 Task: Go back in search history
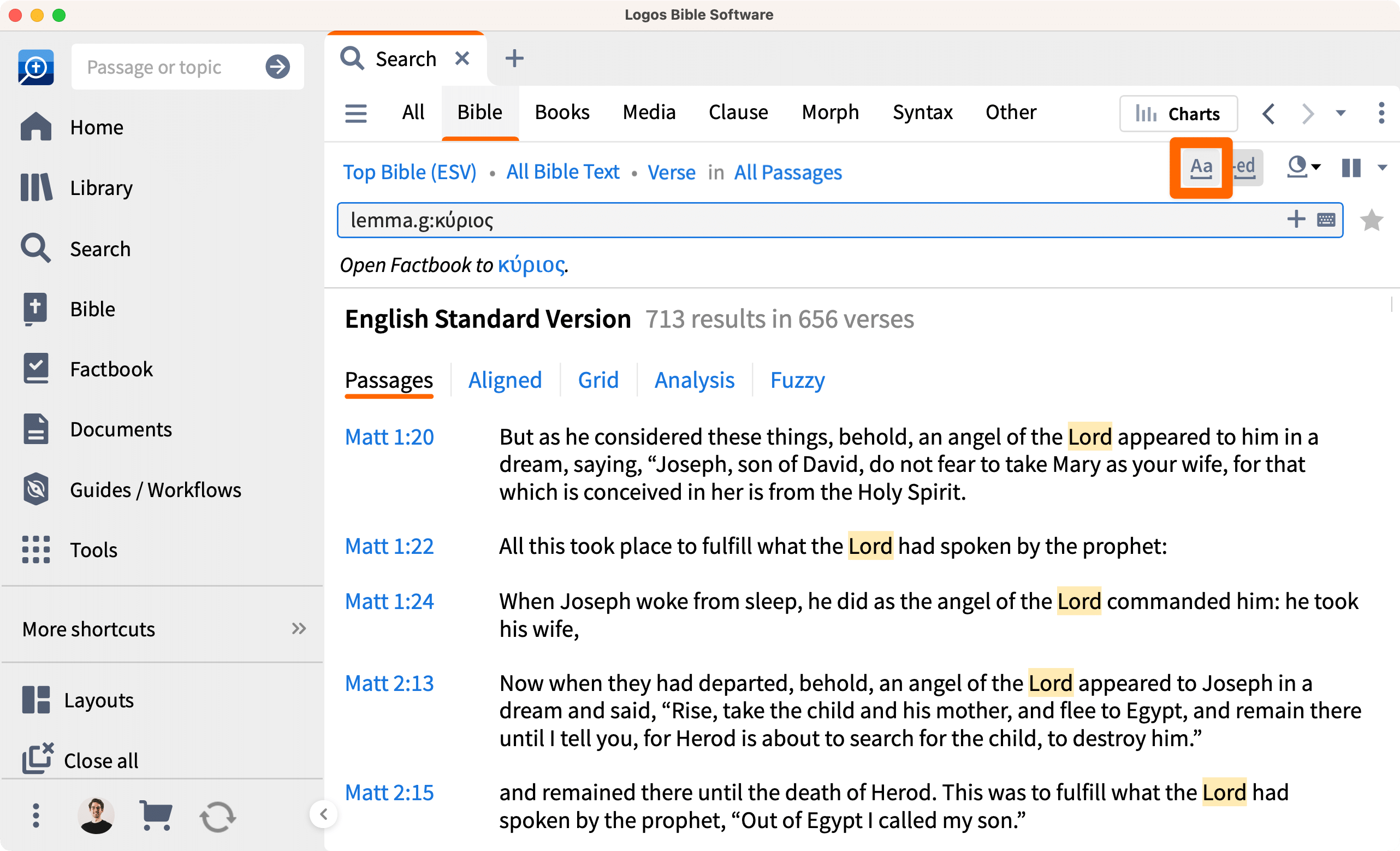click(x=1268, y=114)
